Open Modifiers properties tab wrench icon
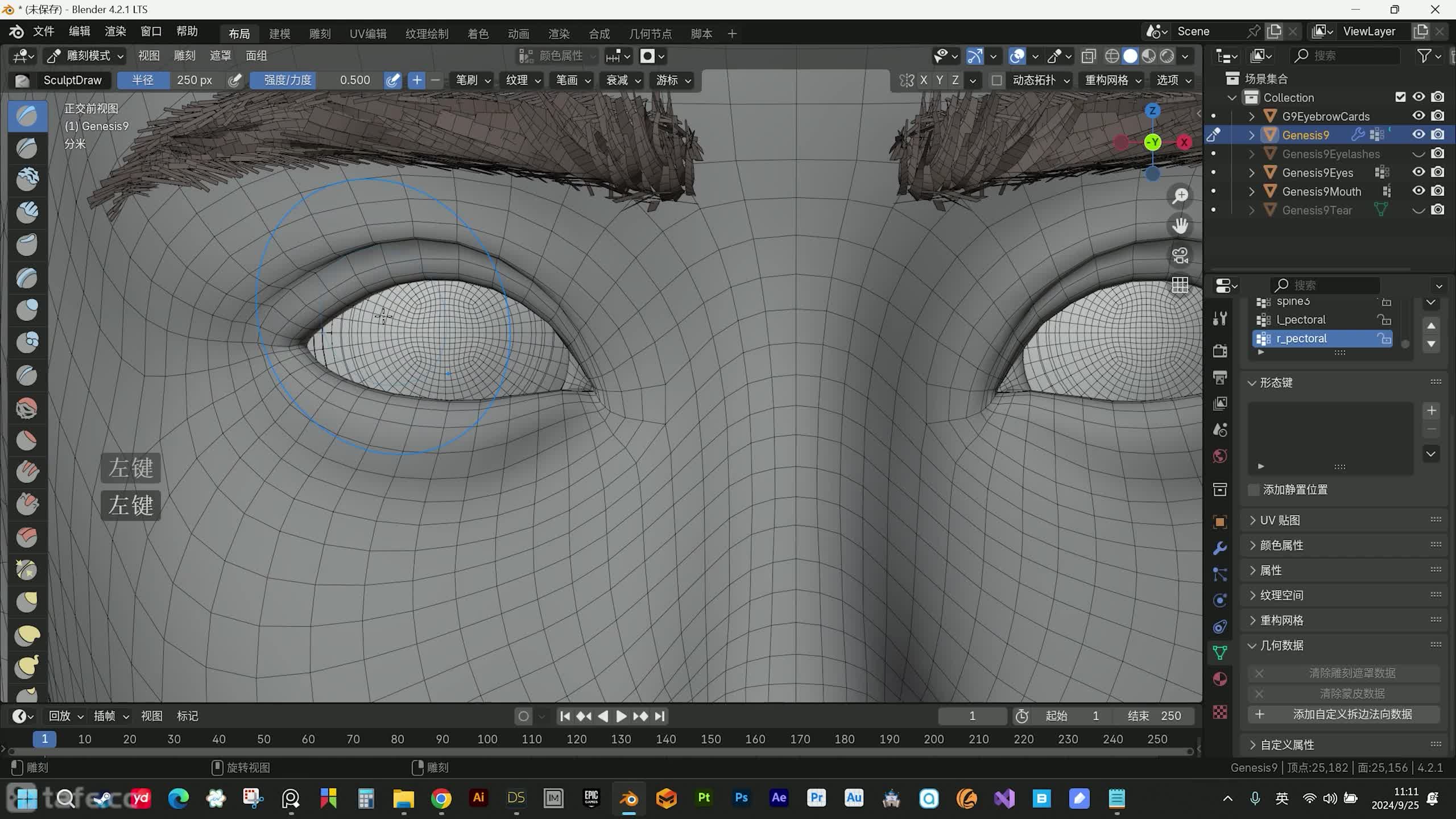Image resolution: width=1456 pixels, height=819 pixels. (x=1220, y=548)
